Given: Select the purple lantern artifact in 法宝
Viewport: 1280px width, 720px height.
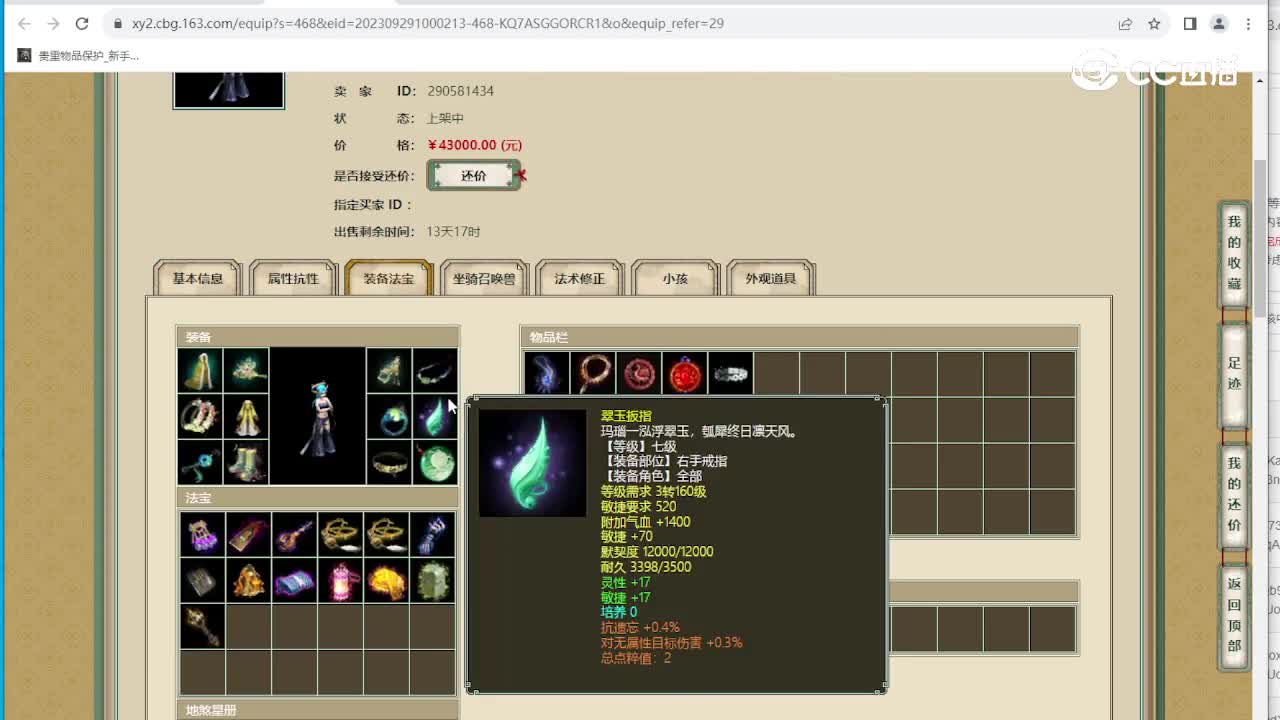Looking at the screenshot, I should (202, 534).
